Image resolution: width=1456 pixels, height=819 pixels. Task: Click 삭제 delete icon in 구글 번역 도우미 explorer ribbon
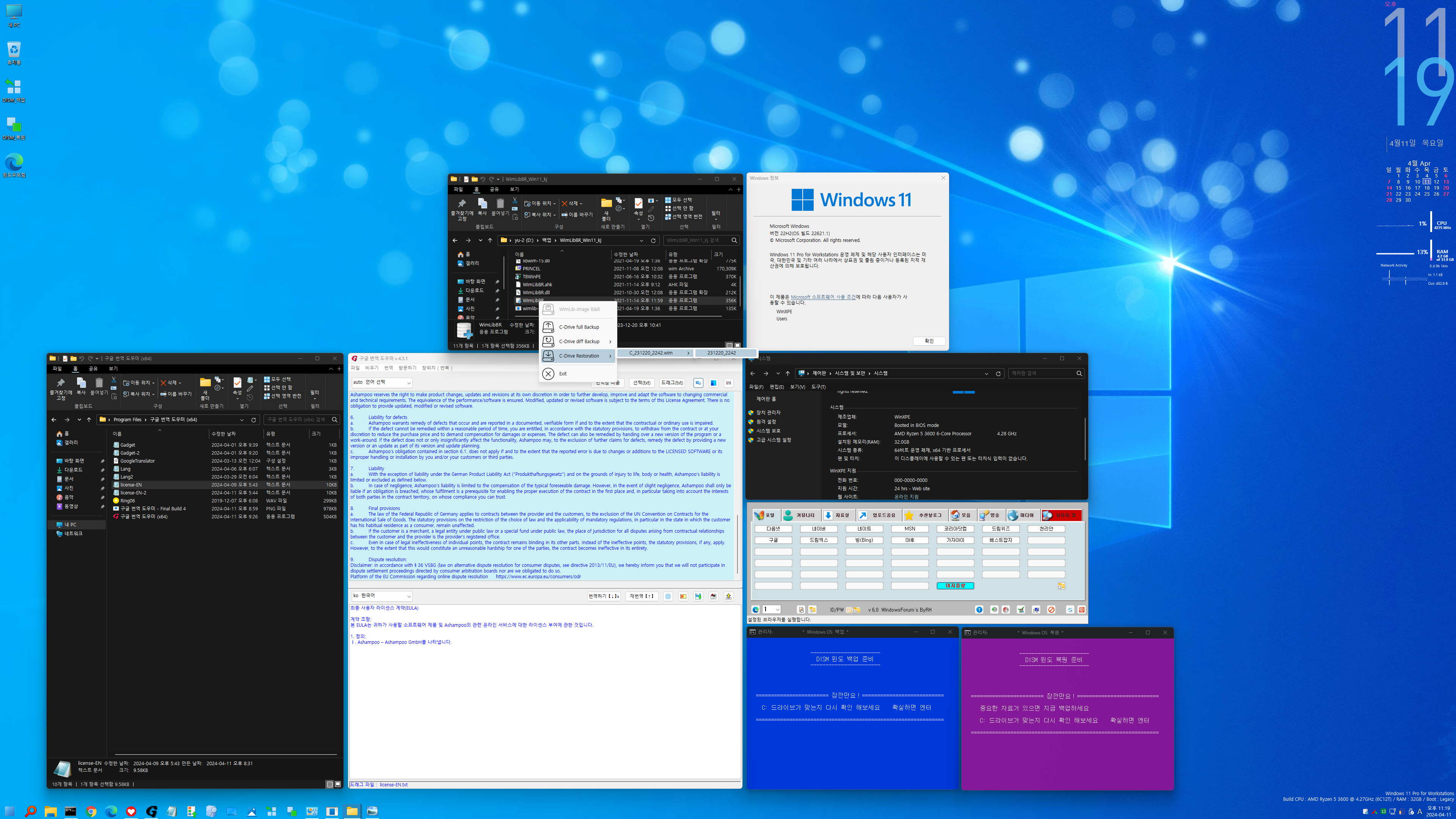(170, 383)
